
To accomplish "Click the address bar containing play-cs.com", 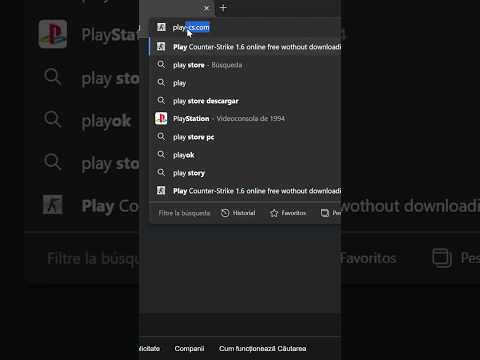I will coord(247,27).
